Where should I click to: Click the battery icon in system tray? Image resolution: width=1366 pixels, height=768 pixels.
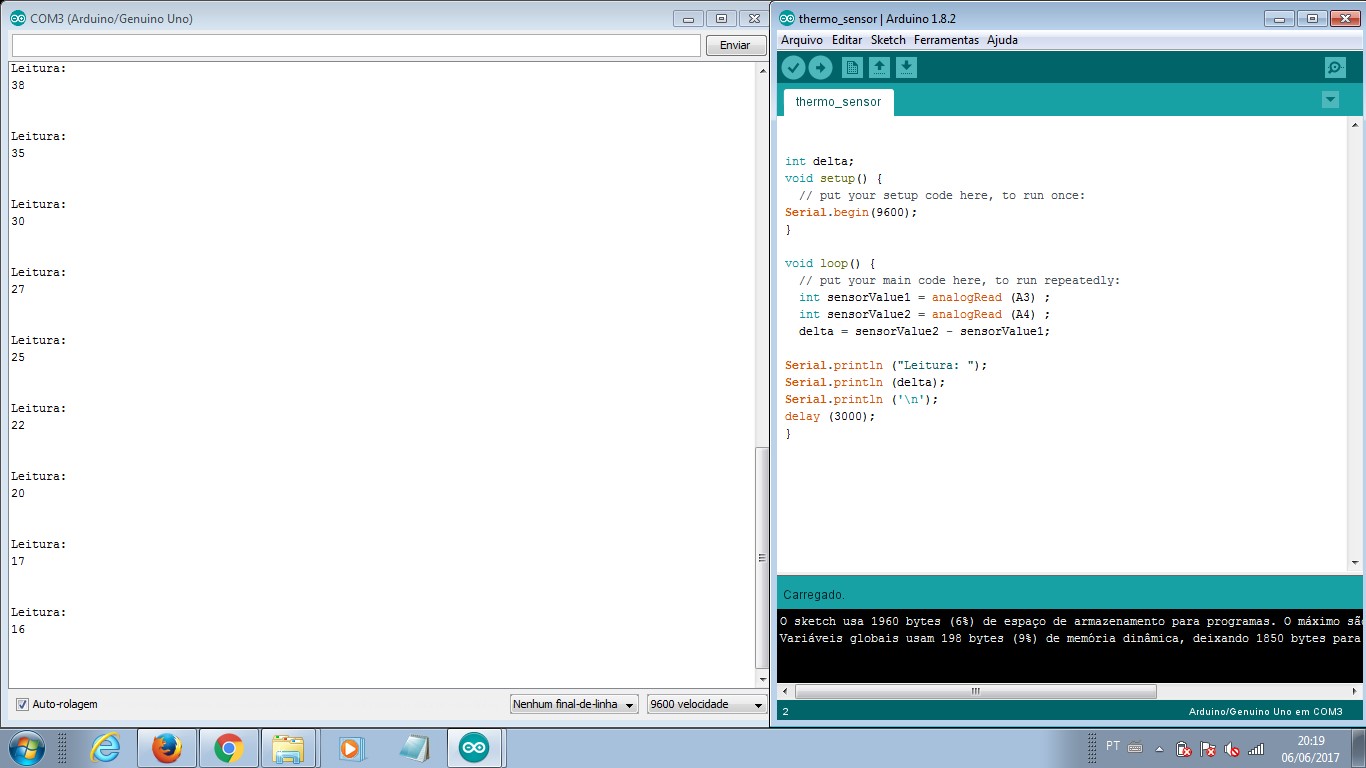click(x=1184, y=748)
